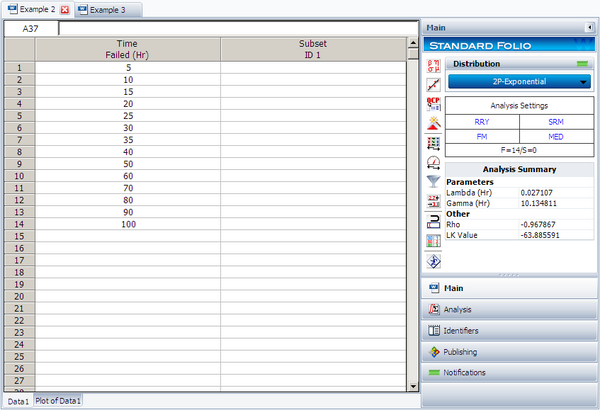Click the funnel filter icon

pos(433,181)
